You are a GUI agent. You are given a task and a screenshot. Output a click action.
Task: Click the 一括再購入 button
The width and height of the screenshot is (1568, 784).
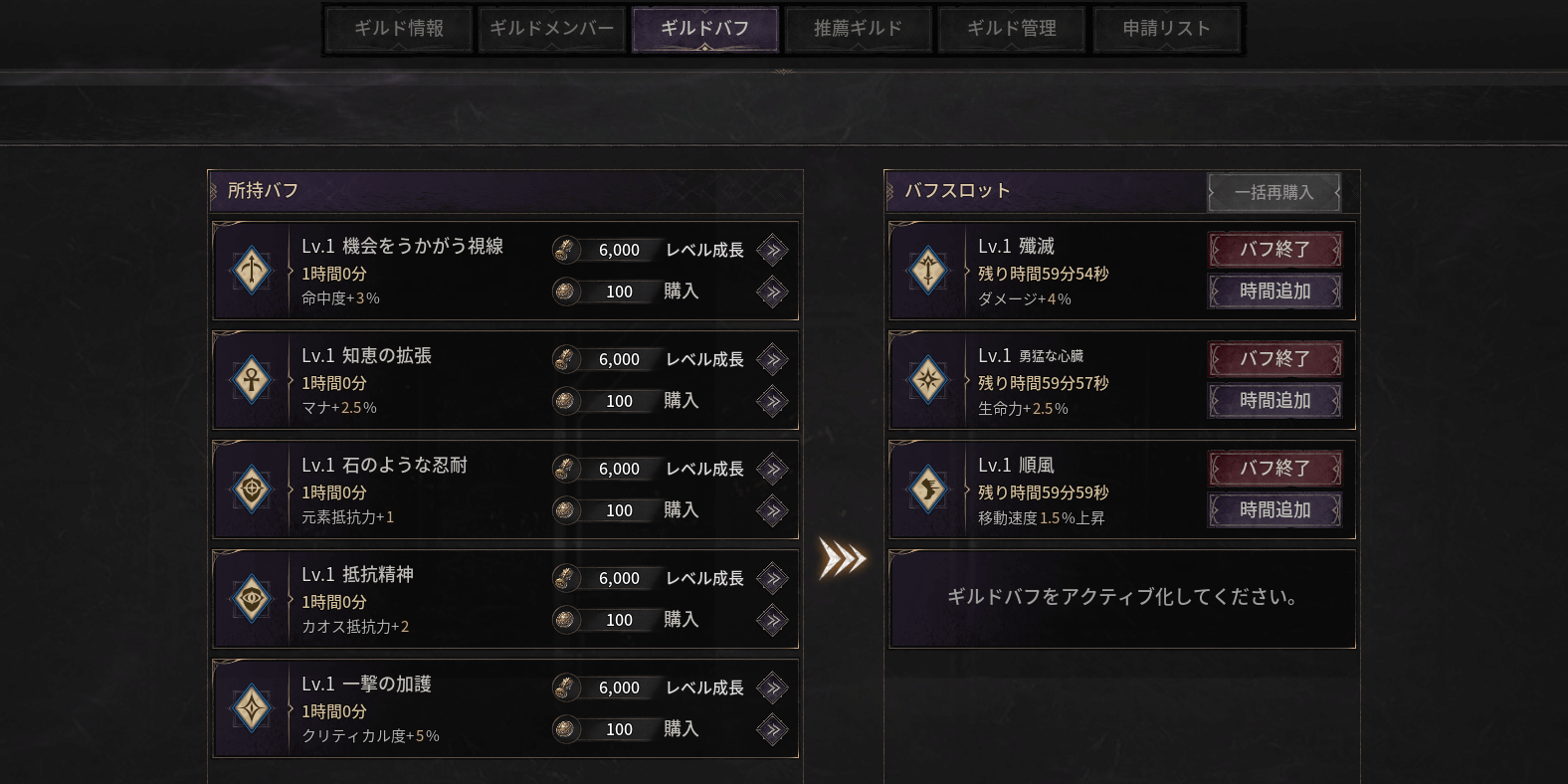click(x=1273, y=192)
